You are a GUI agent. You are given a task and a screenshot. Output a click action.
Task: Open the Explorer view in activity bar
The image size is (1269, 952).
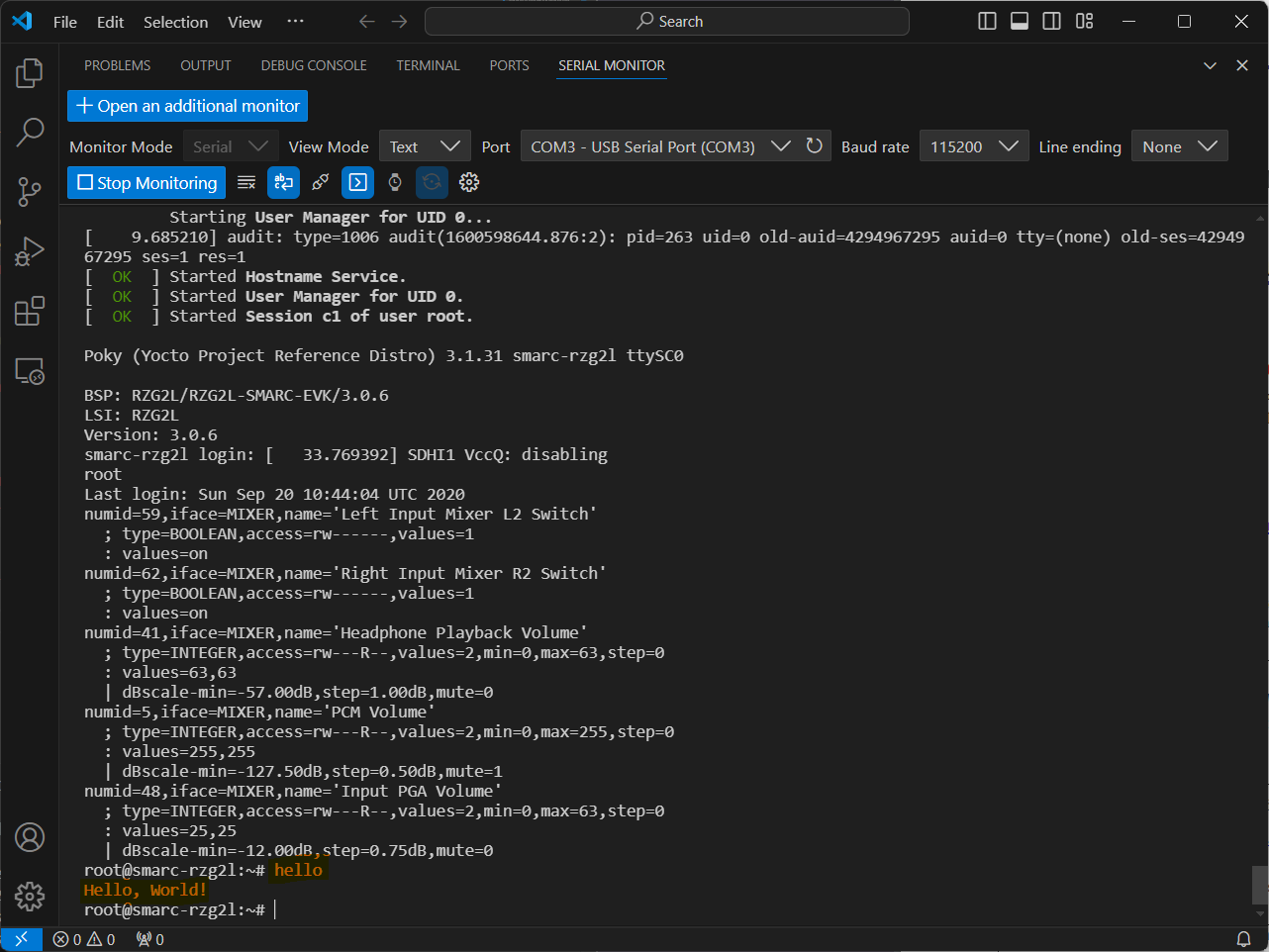pyautogui.click(x=30, y=72)
